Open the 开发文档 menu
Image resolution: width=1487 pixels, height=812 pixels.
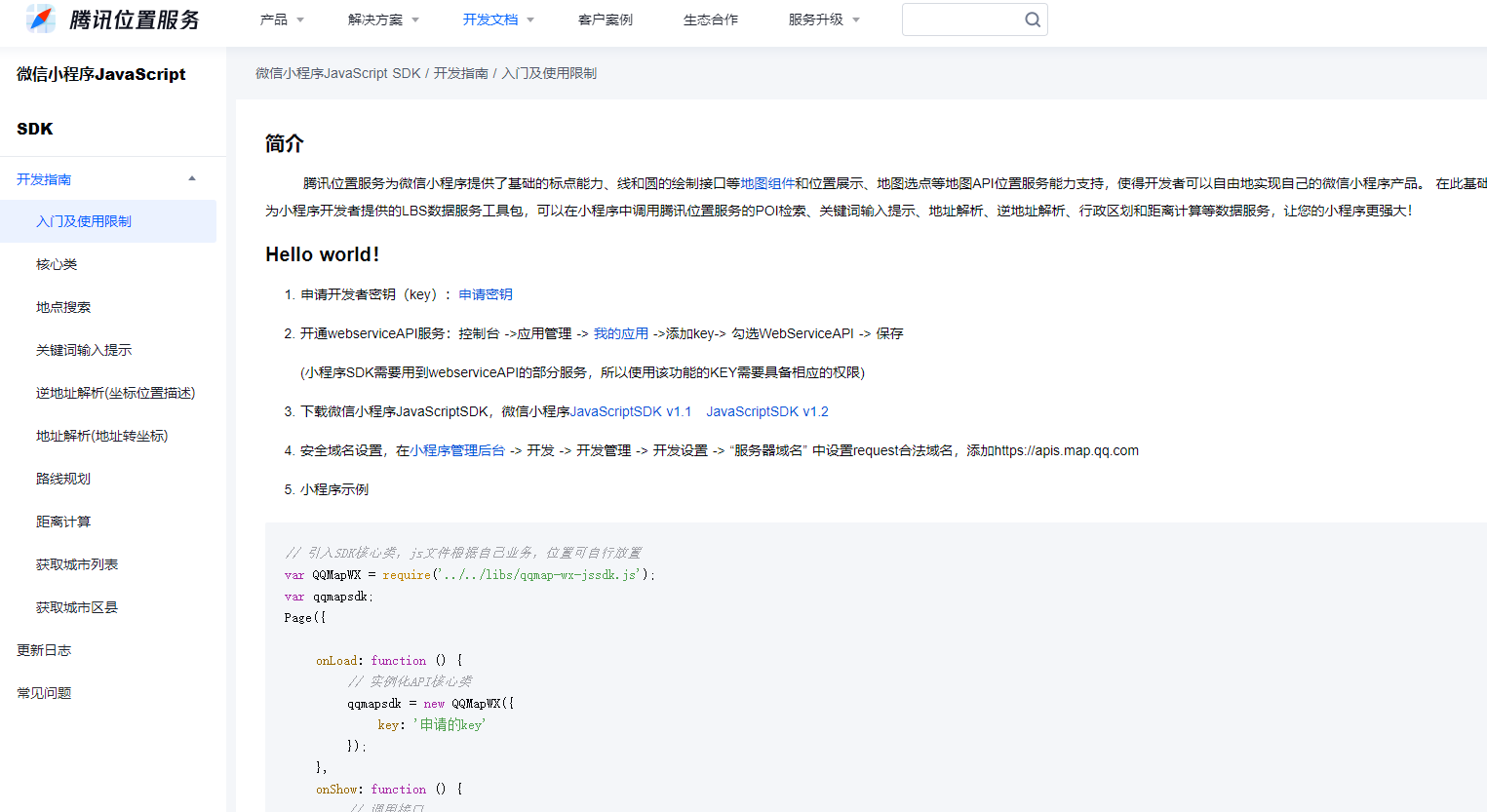(490, 19)
